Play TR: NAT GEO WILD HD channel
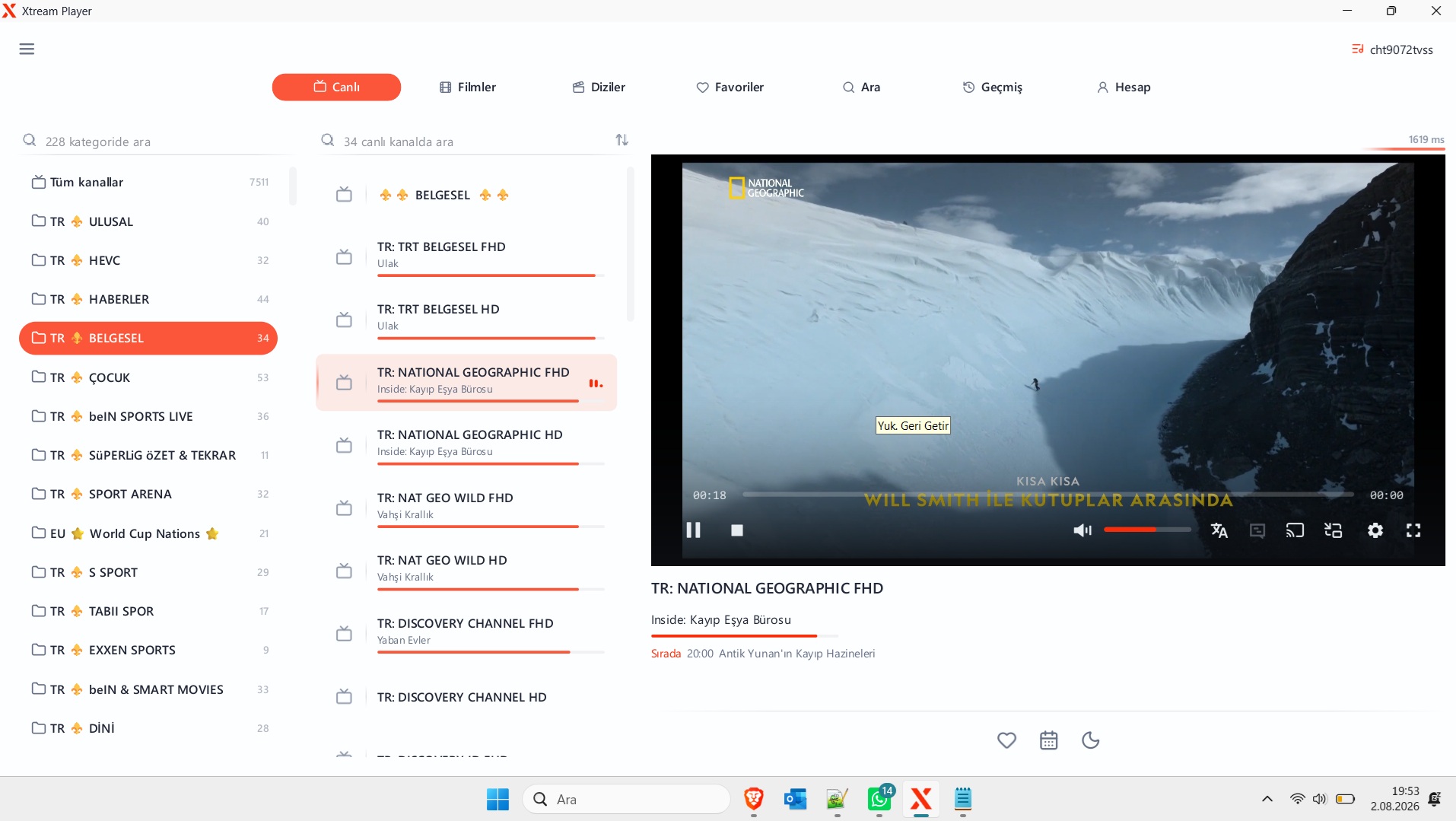Viewport: 1456px width, 821px height. (x=466, y=571)
